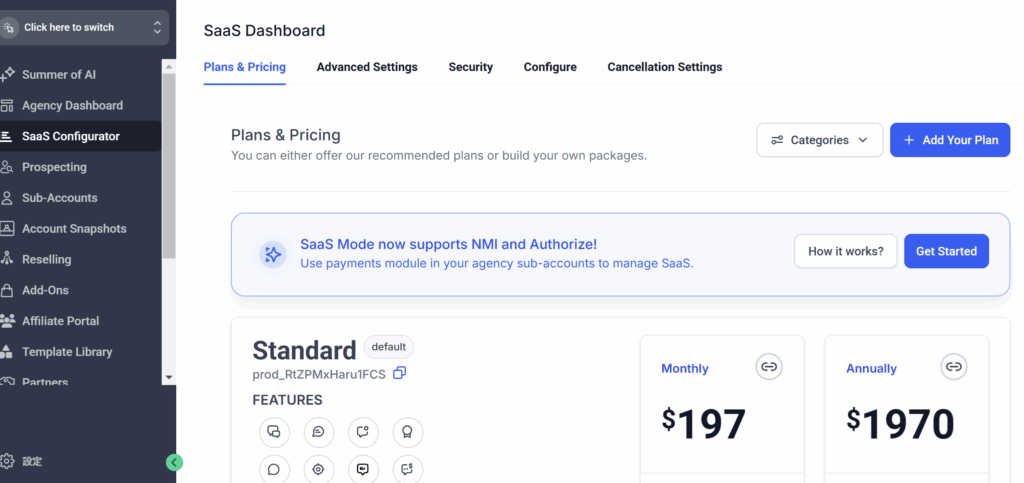Copy the Standard plan product ID
Screen dimensions: 1024x483
[x=400, y=373]
